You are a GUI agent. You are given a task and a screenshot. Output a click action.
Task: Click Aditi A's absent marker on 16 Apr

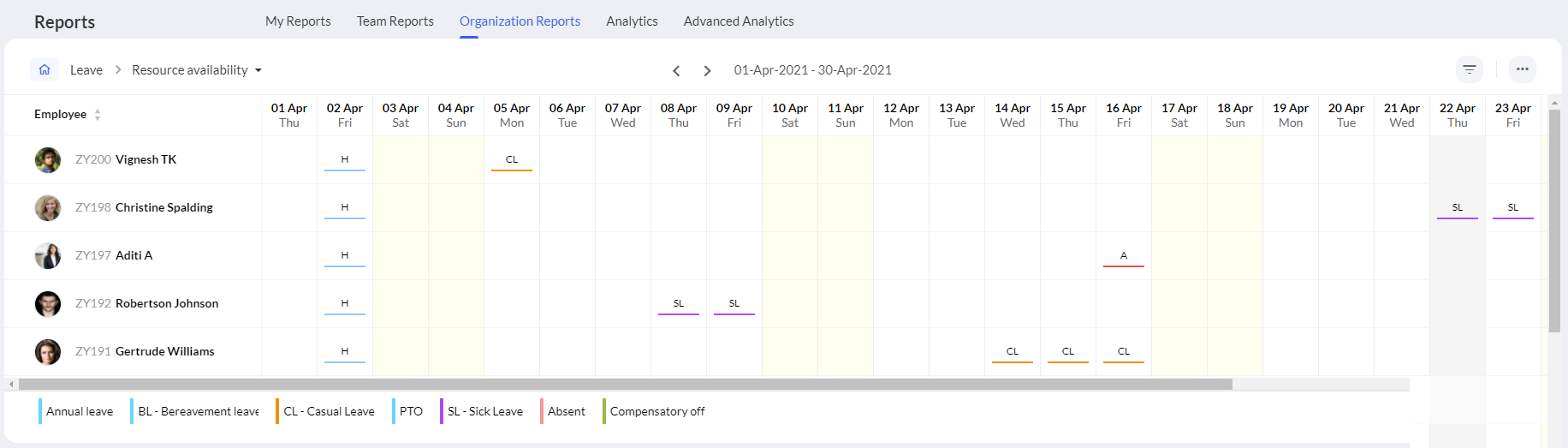pos(1124,257)
